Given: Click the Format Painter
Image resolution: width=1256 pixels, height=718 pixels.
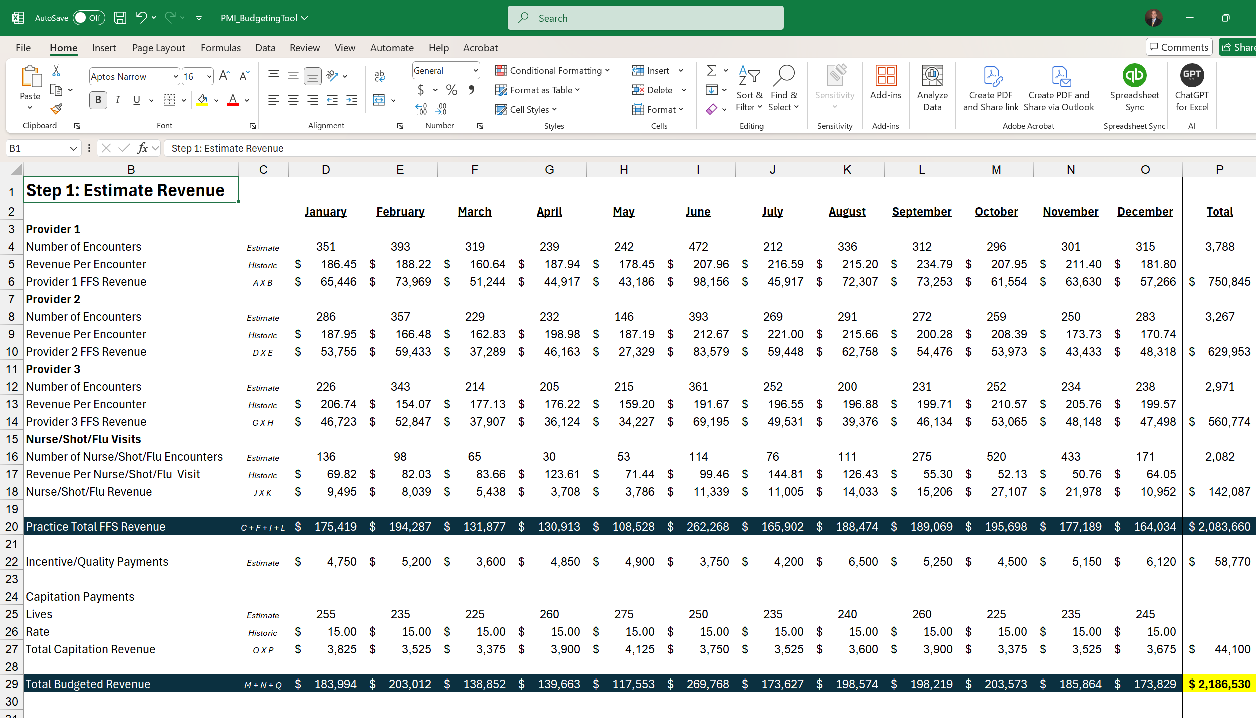Looking at the screenshot, I should coord(56,109).
